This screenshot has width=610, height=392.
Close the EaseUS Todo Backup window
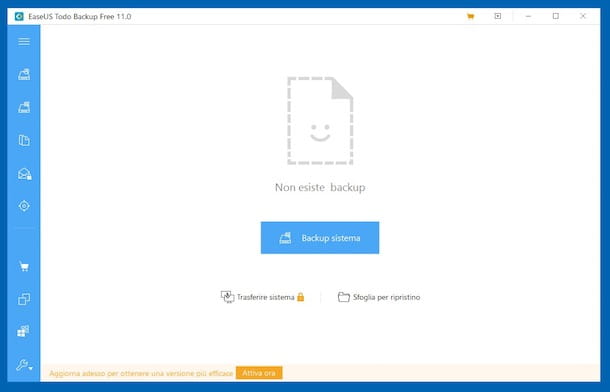[583, 16]
